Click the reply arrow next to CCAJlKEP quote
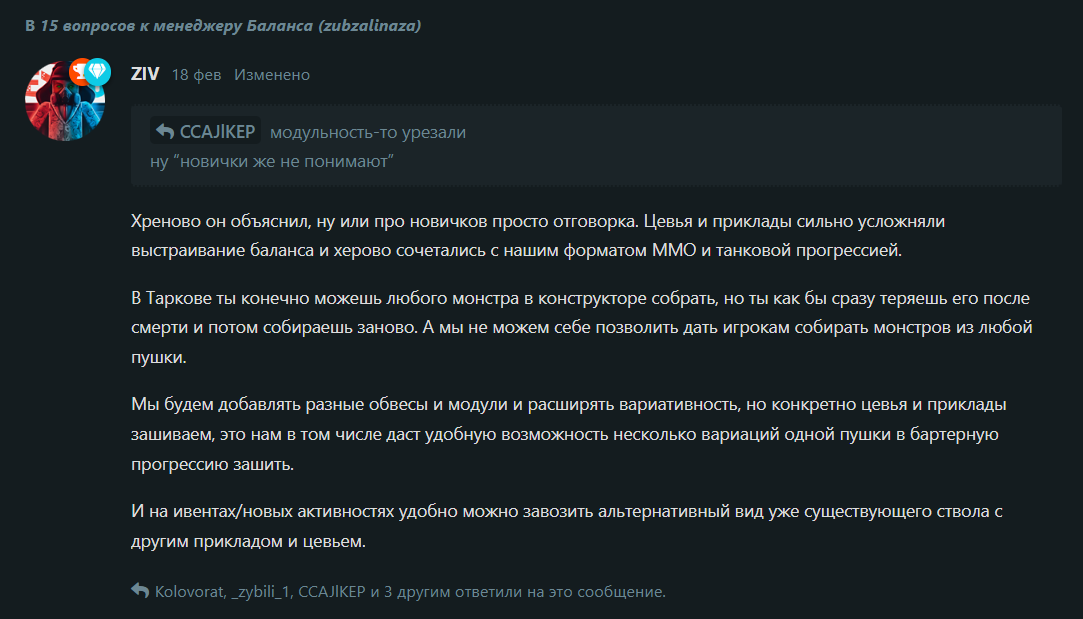Viewport: 1083px width, 619px height. (x=164, y=131)
